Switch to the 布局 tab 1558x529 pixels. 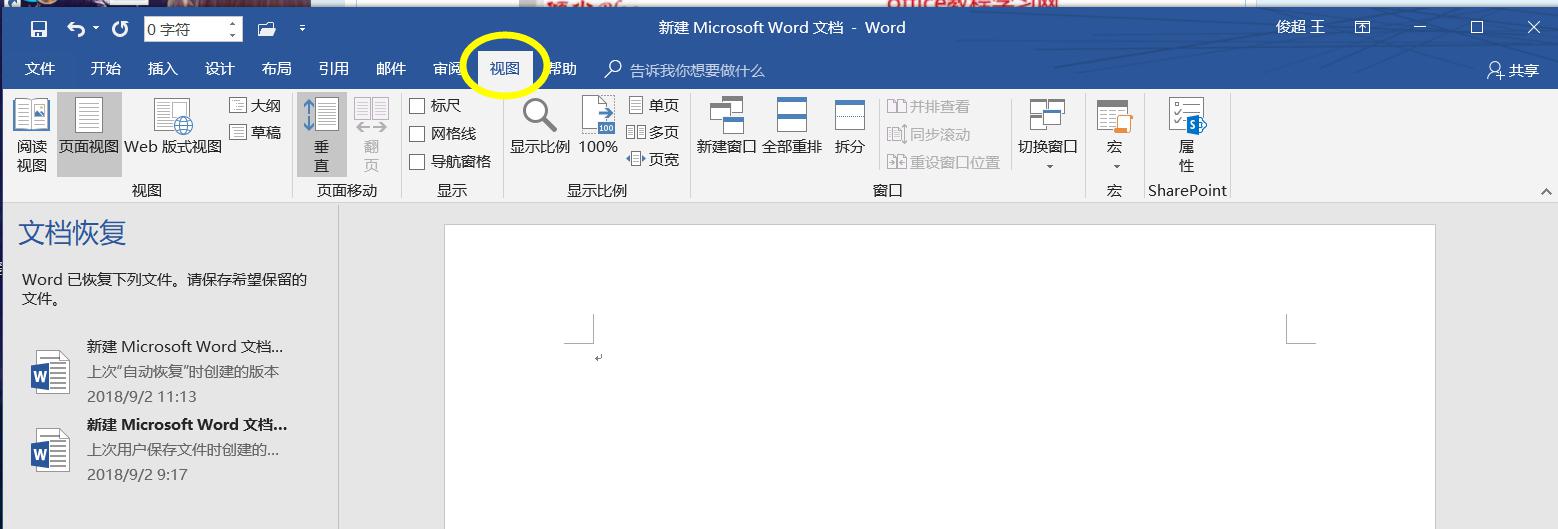coord(277,69)
